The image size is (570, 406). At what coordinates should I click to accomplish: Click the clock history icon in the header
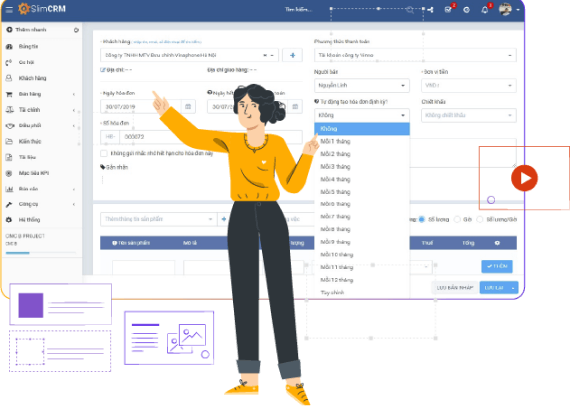[466, 10]
